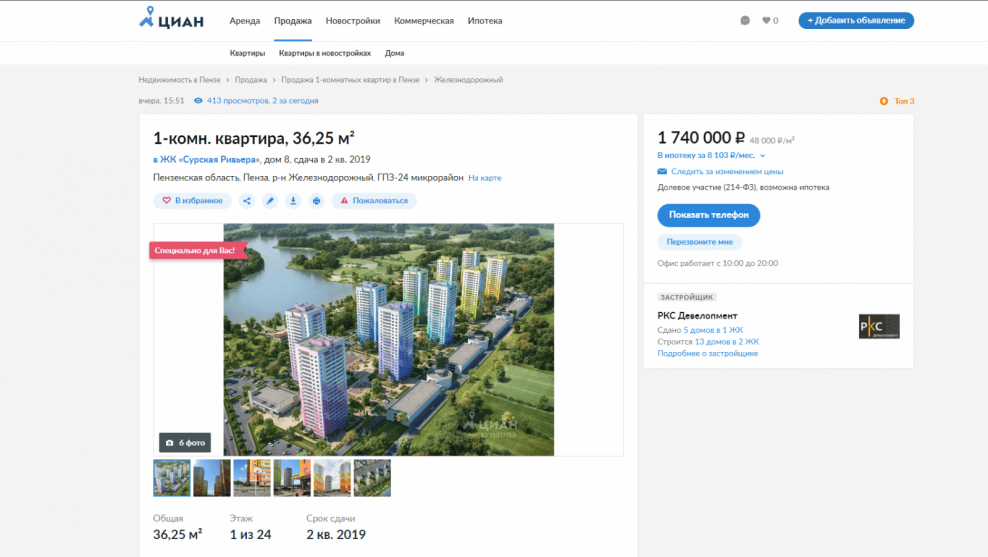
Task: Open the main aerial complex photo
Action: 389,340
